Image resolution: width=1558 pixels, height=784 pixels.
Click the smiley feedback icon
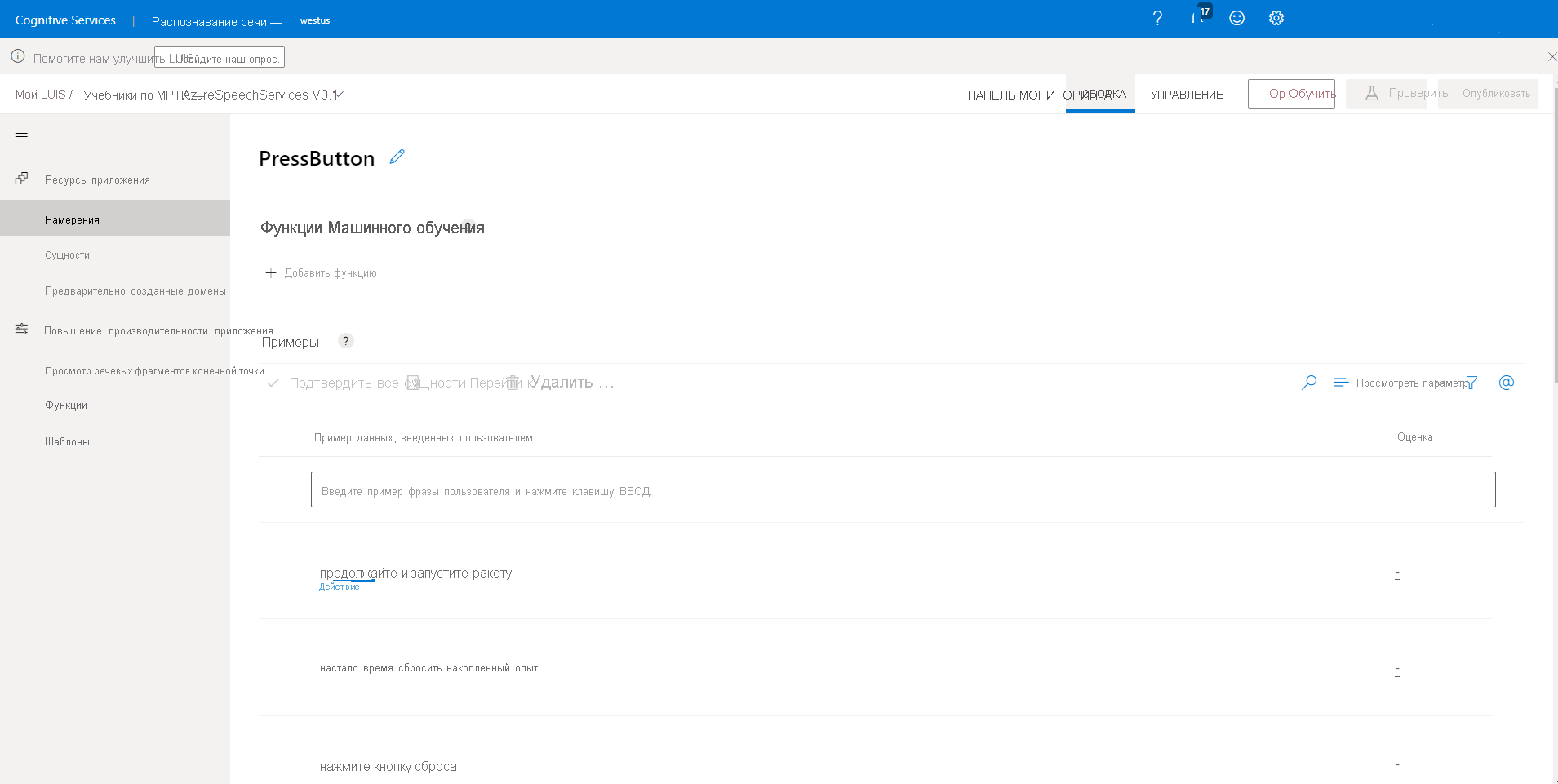1237,18
